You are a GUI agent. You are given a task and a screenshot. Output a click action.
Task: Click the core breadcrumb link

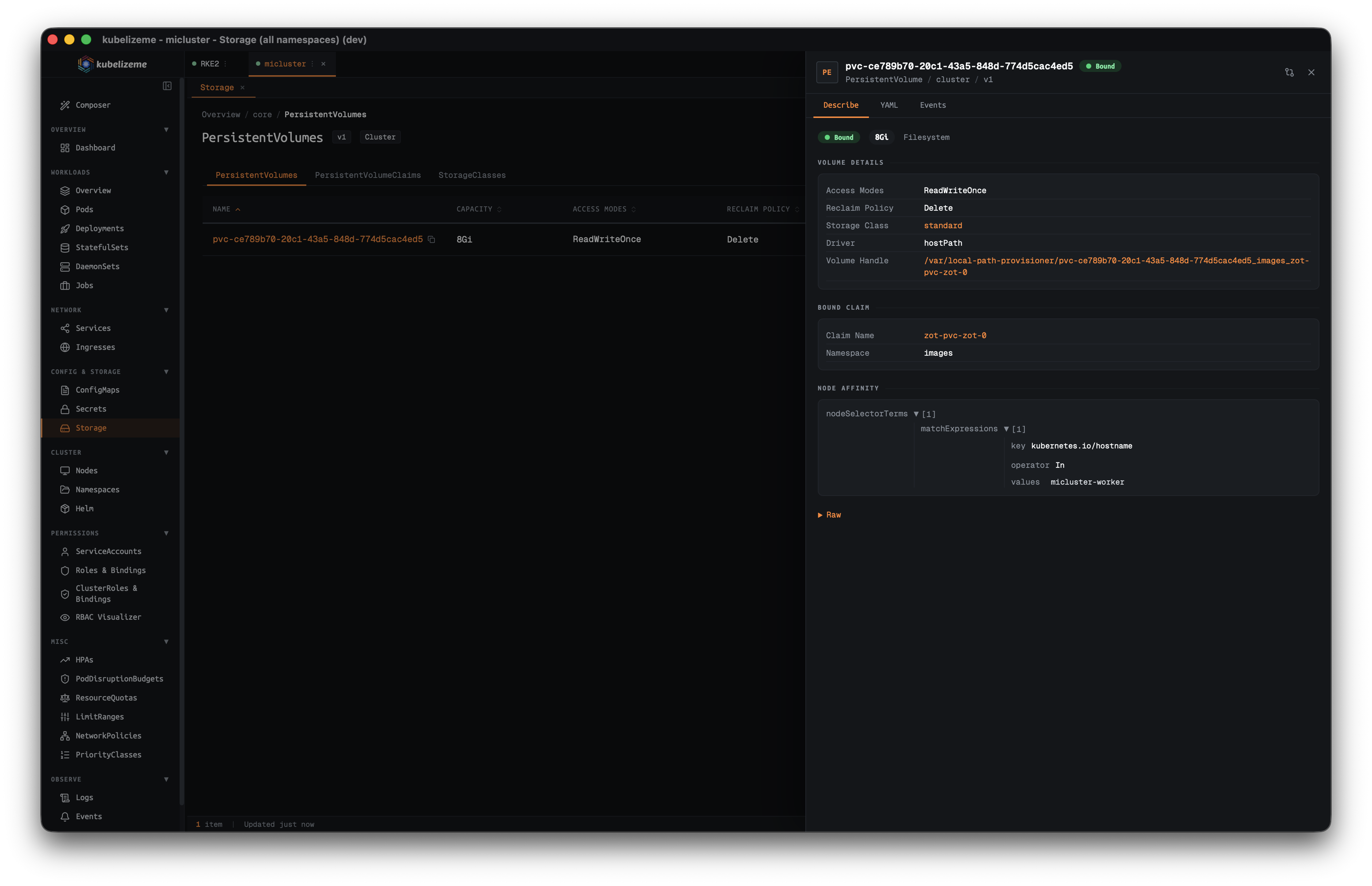coord(262,114)
